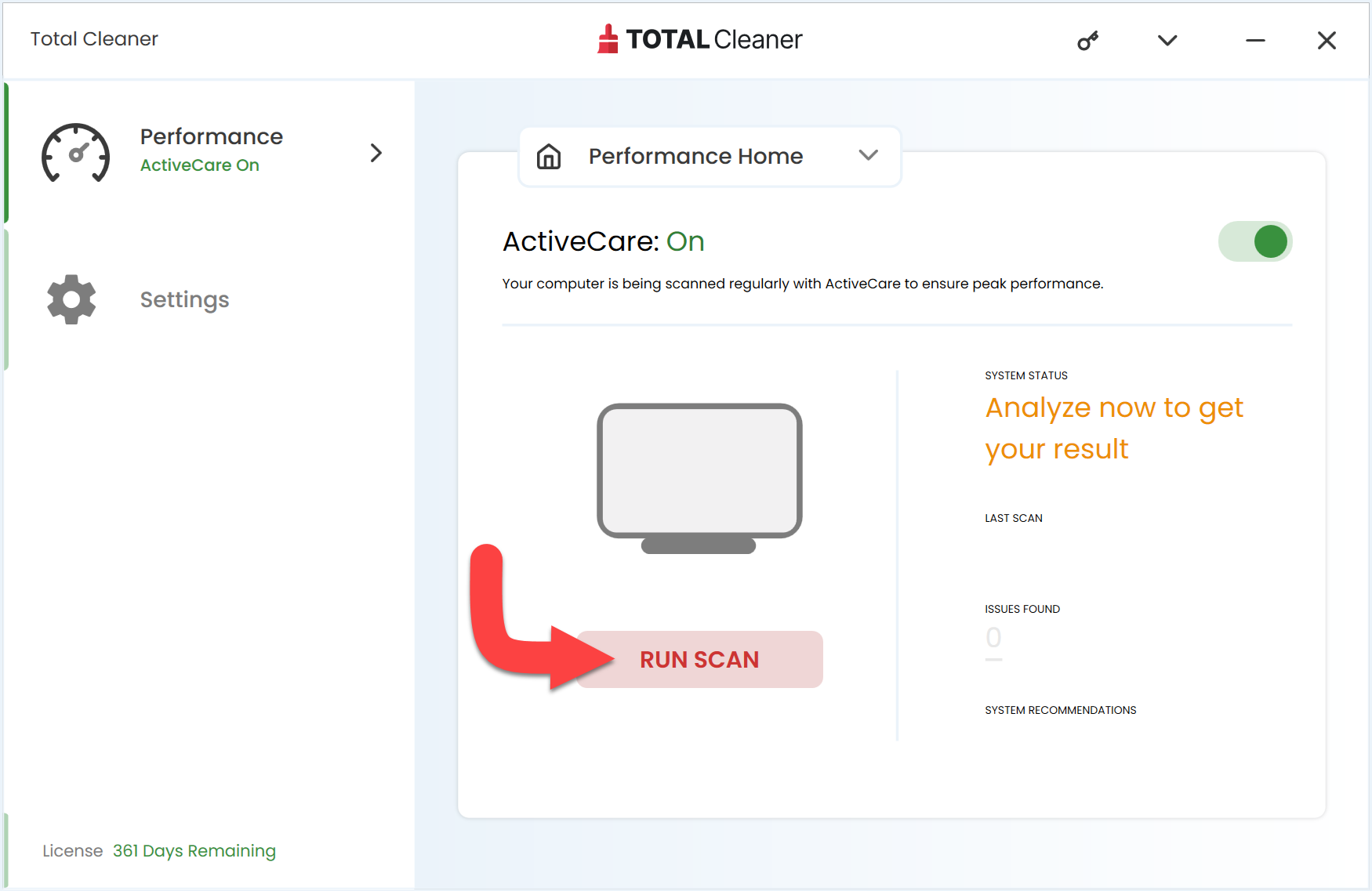
Task: Click the Performance Home label text
Action: point(695,156)
